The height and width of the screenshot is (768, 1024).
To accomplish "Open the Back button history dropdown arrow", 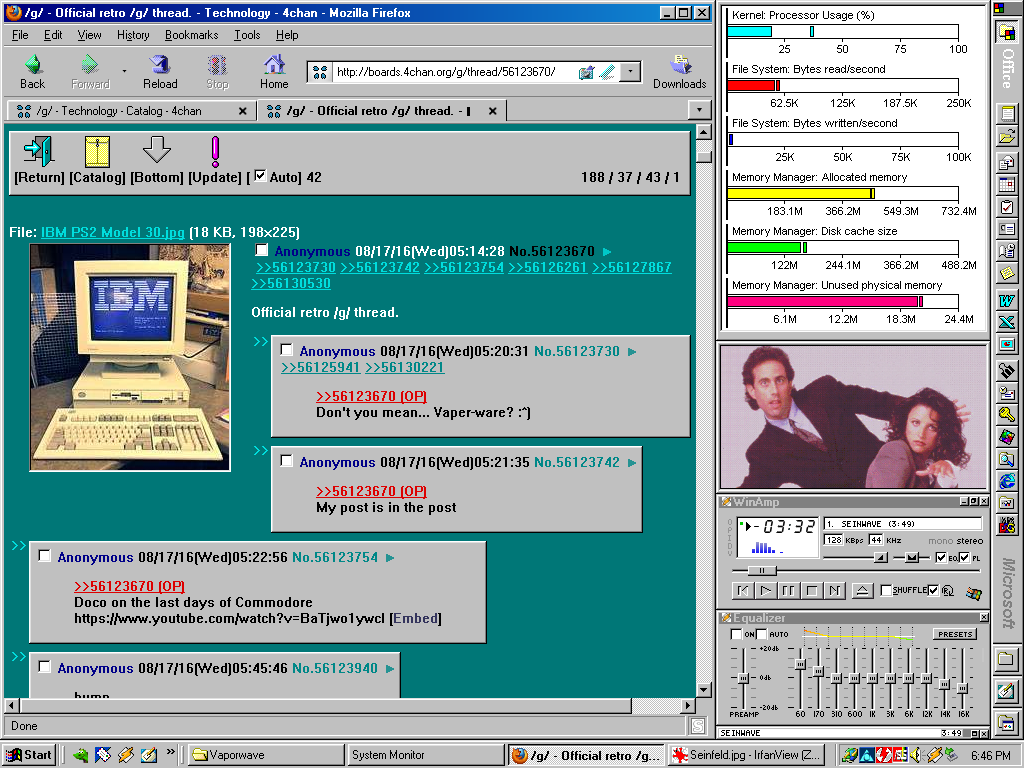I will [124, 71].
